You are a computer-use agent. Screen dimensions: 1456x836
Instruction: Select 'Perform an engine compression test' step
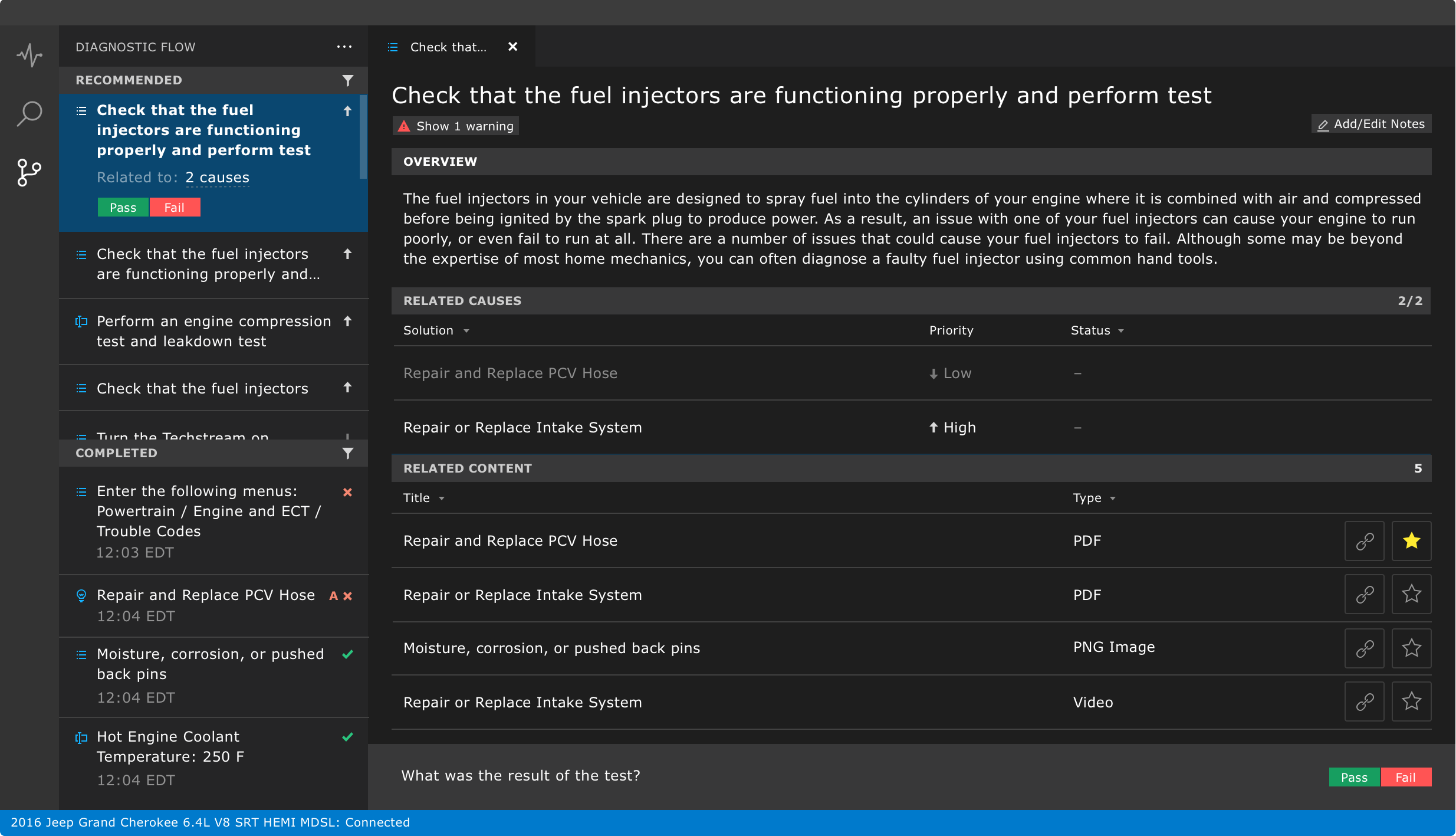[212, 331]
